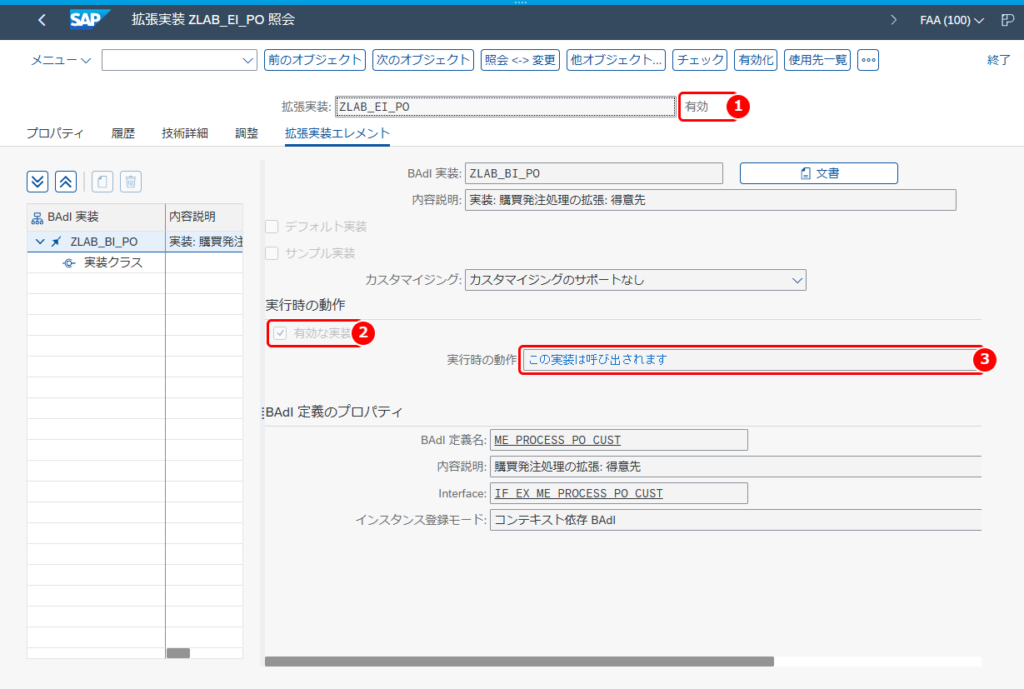Viewport: 1024px width, 689px height.
Task: Select the 実装クラス tree item
Action: coord(113,263)
